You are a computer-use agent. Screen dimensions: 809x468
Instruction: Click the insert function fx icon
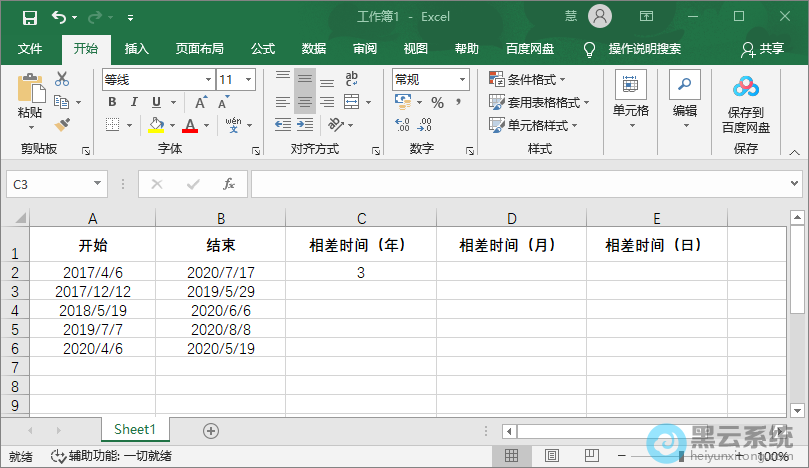point(229,184)
